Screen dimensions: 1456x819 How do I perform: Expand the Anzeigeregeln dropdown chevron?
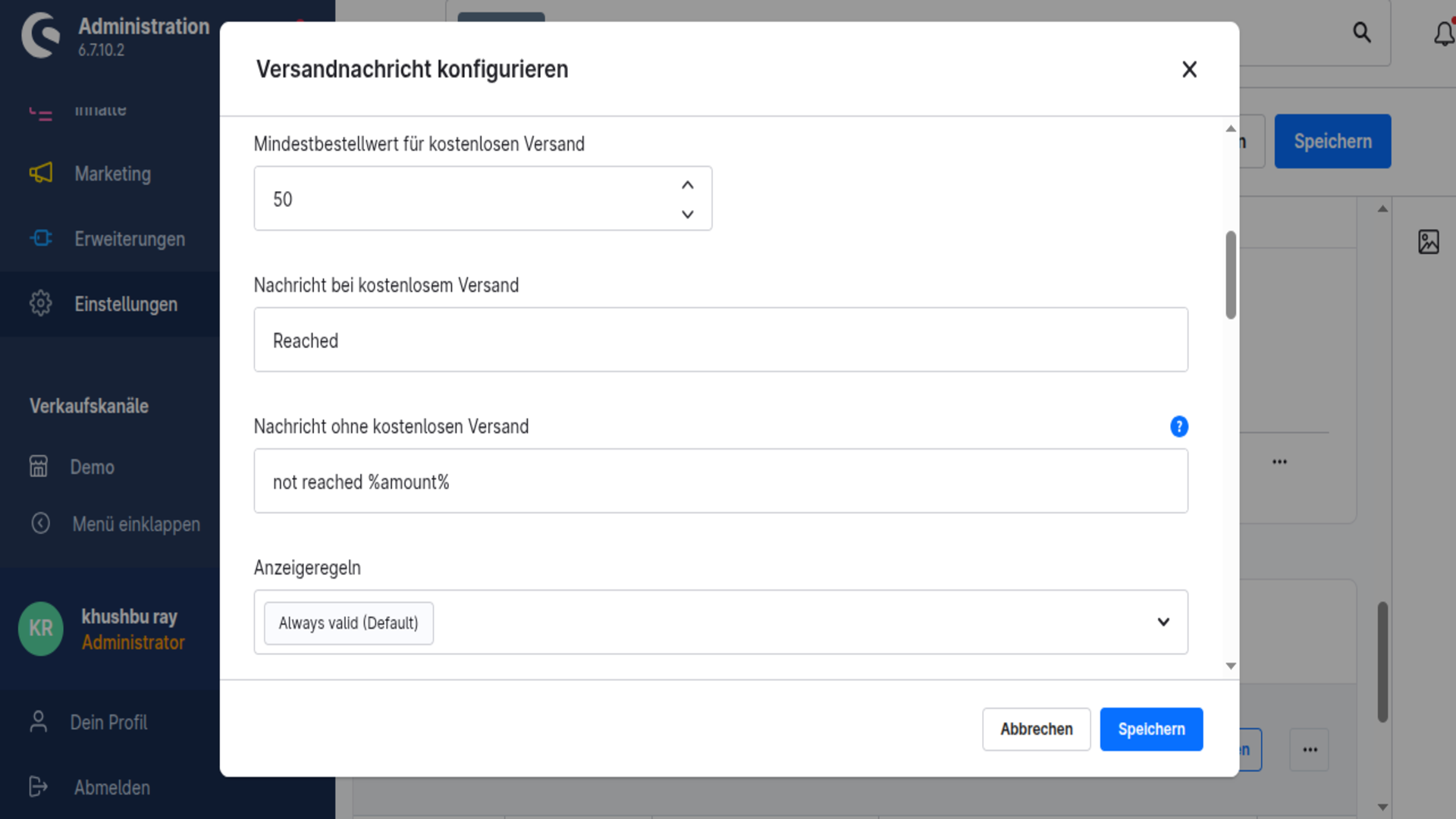(x=1163, y=622)
